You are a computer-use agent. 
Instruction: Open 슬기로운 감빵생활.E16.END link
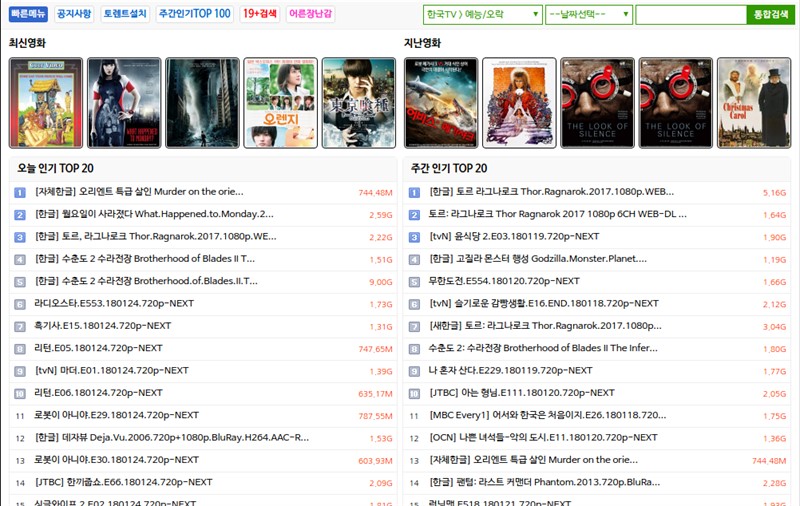click(544, 303)
